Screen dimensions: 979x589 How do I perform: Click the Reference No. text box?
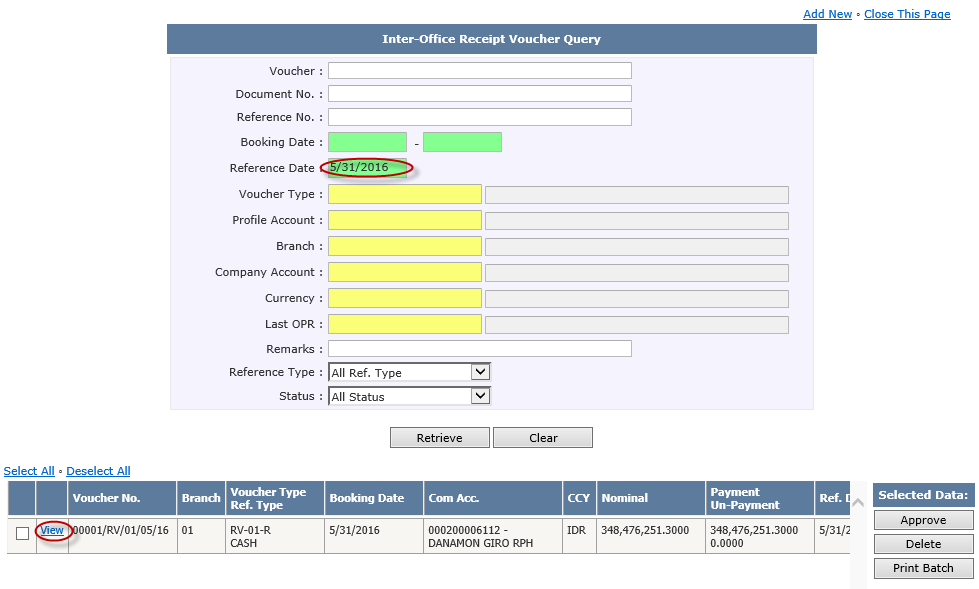click(x=479, y=117)
